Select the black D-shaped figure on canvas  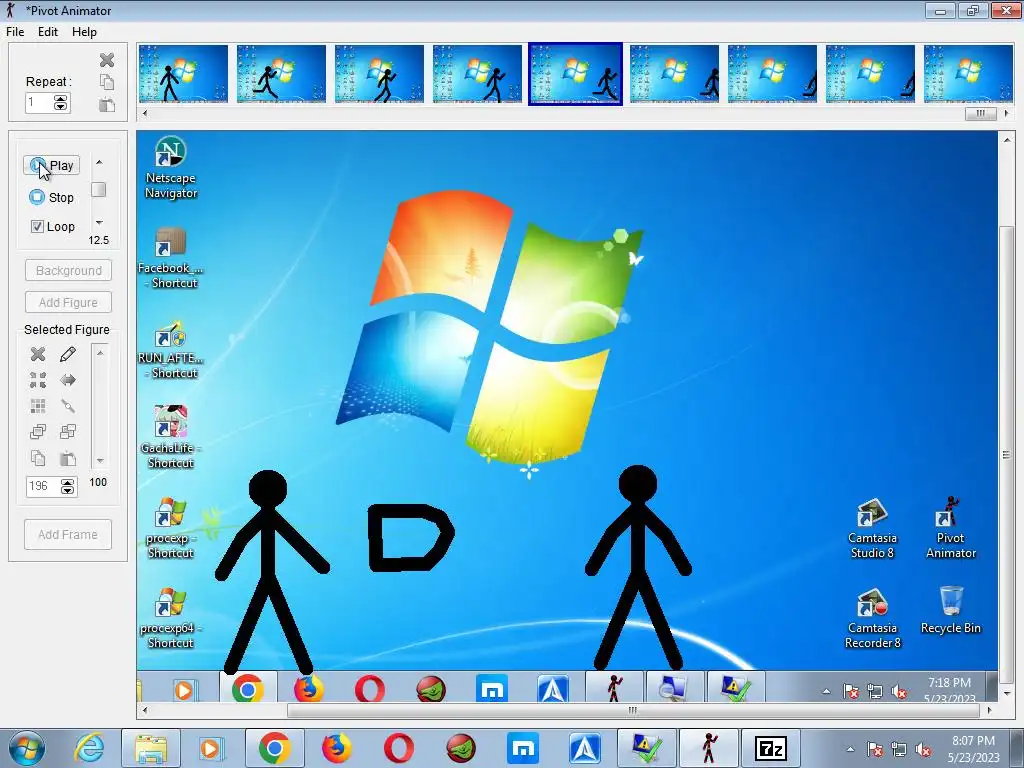click(x=410, y=537)
